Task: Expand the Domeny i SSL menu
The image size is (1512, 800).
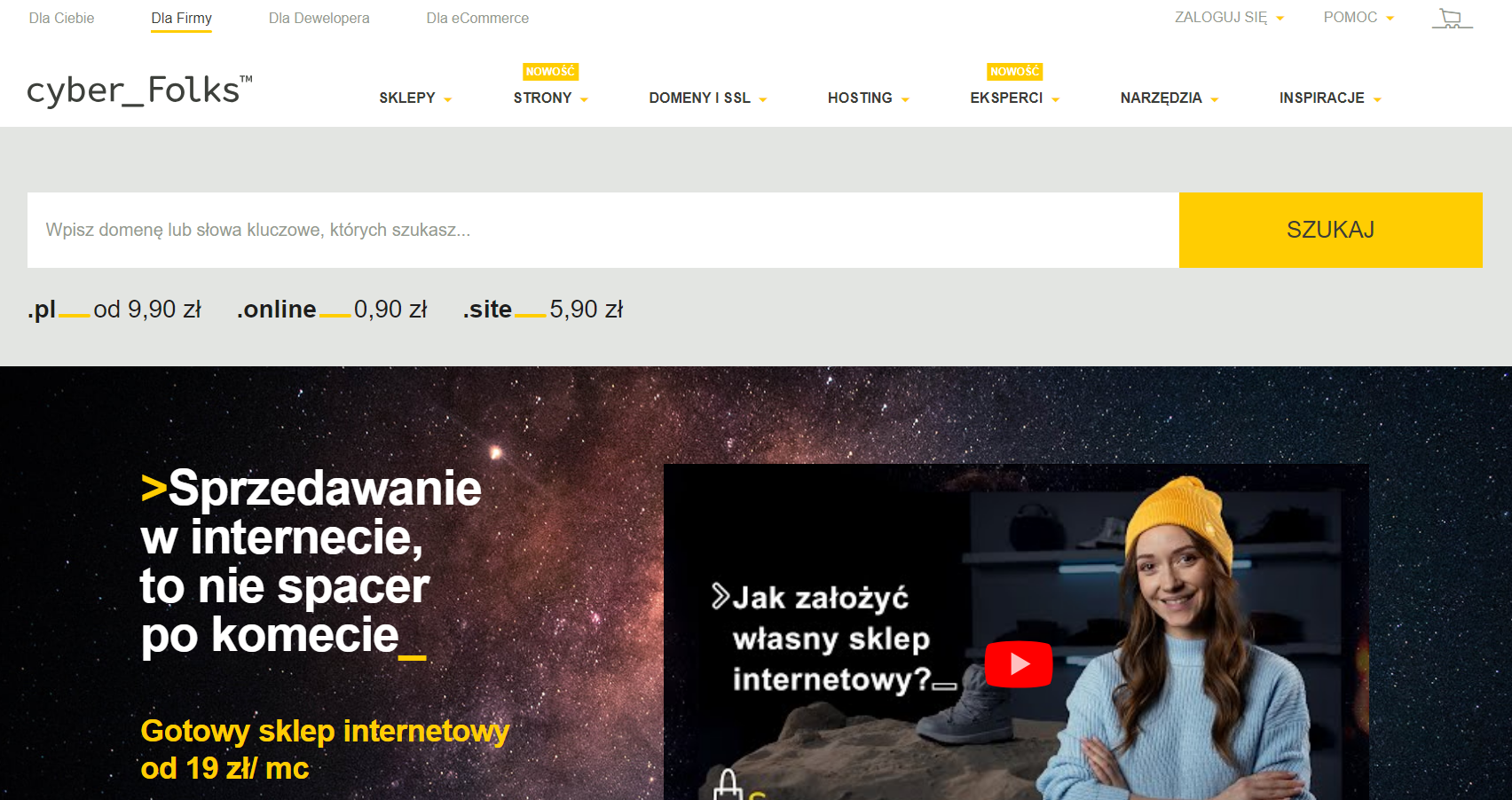Action: pos(707,98)
